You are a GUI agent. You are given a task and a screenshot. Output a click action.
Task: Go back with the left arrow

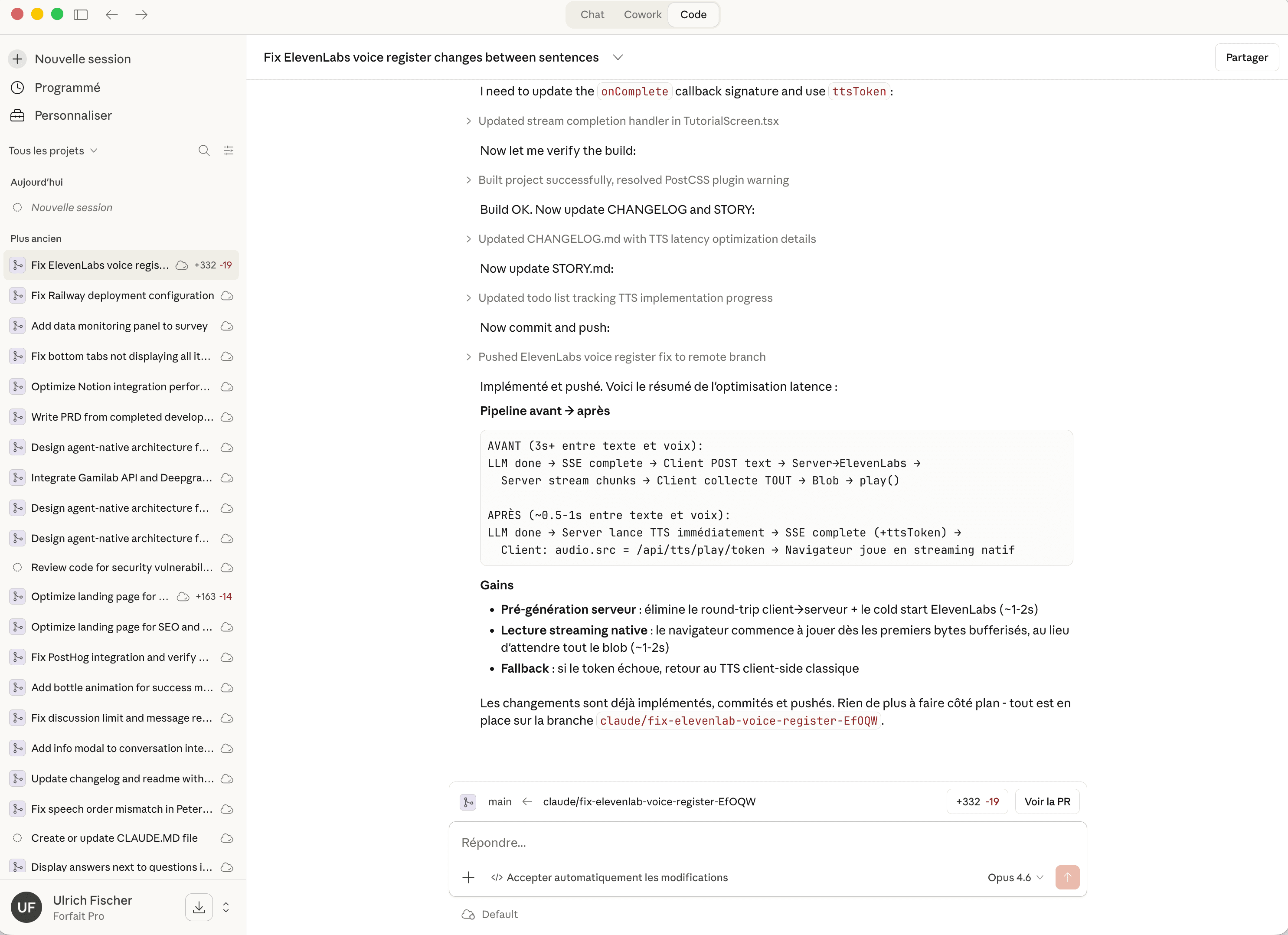[111, 15]
